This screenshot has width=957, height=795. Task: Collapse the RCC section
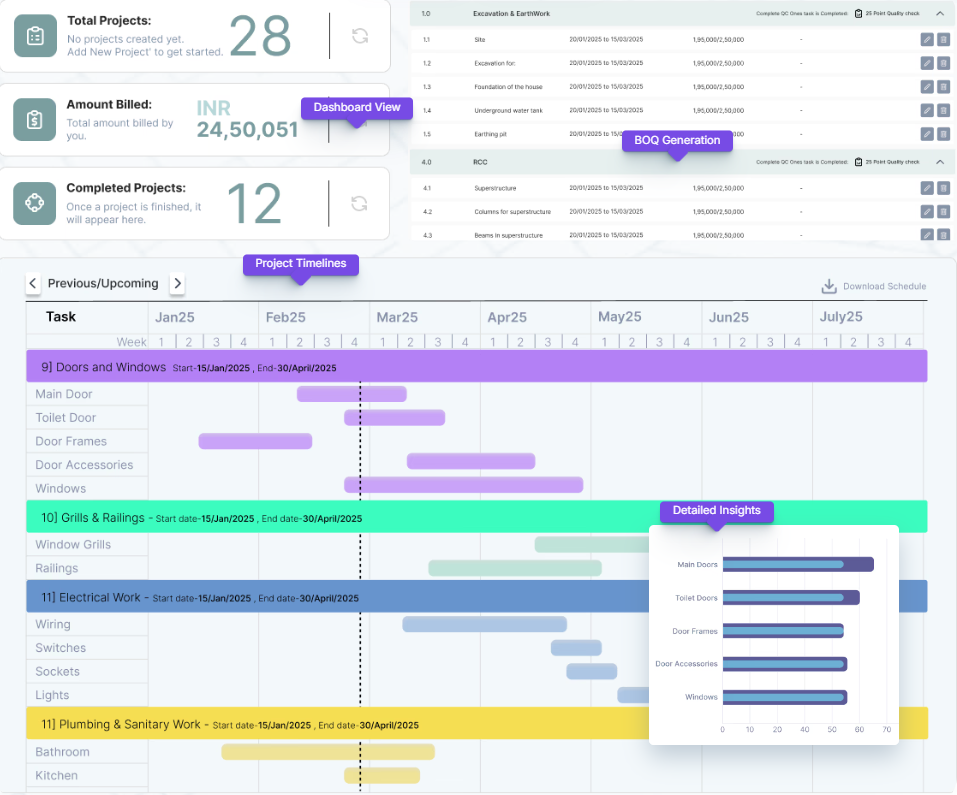coord(940,162)
